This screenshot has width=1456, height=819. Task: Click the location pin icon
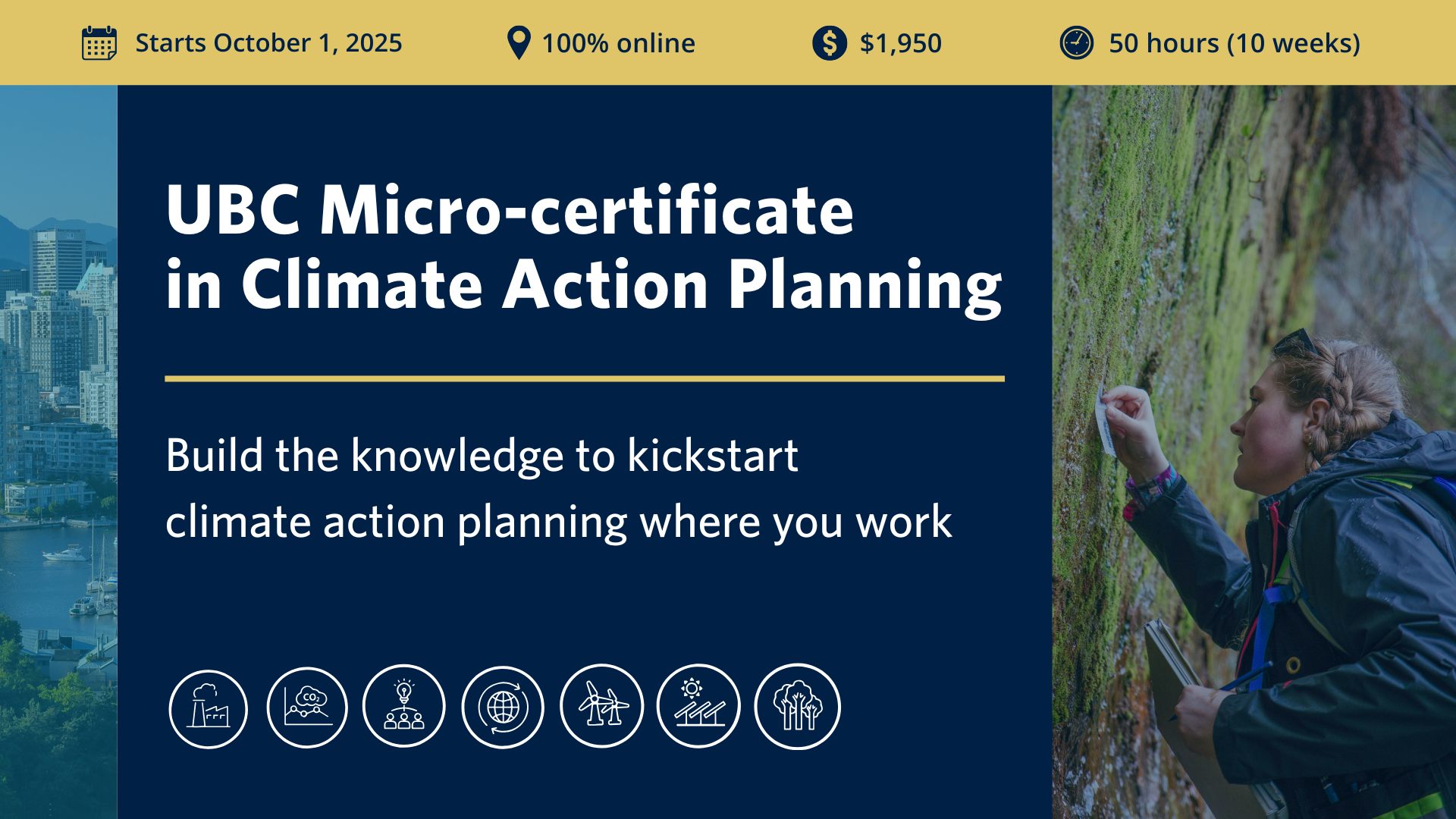pyautogui.click(x=519, y=43)
